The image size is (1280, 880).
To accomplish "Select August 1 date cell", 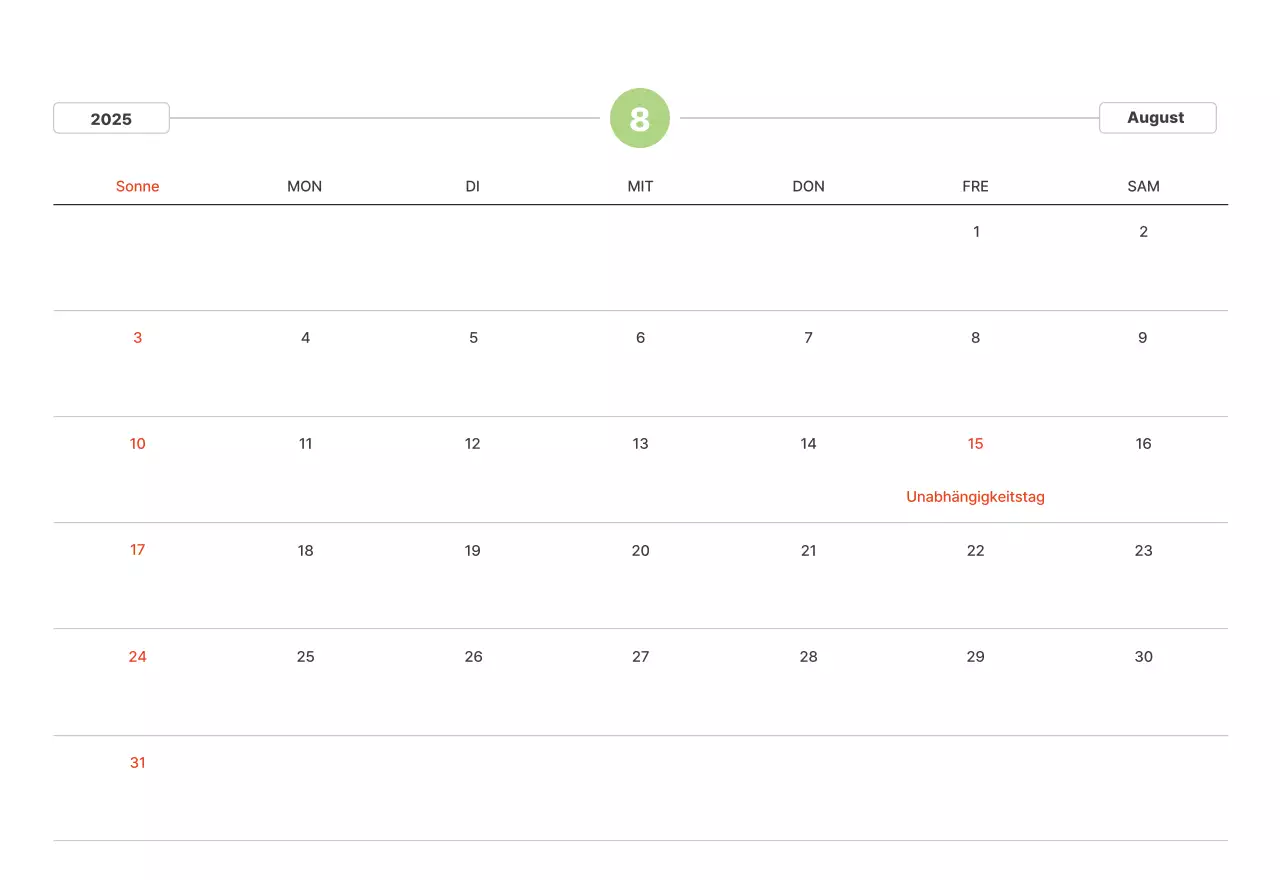I will pyautogui.click(x=976, y=232).
